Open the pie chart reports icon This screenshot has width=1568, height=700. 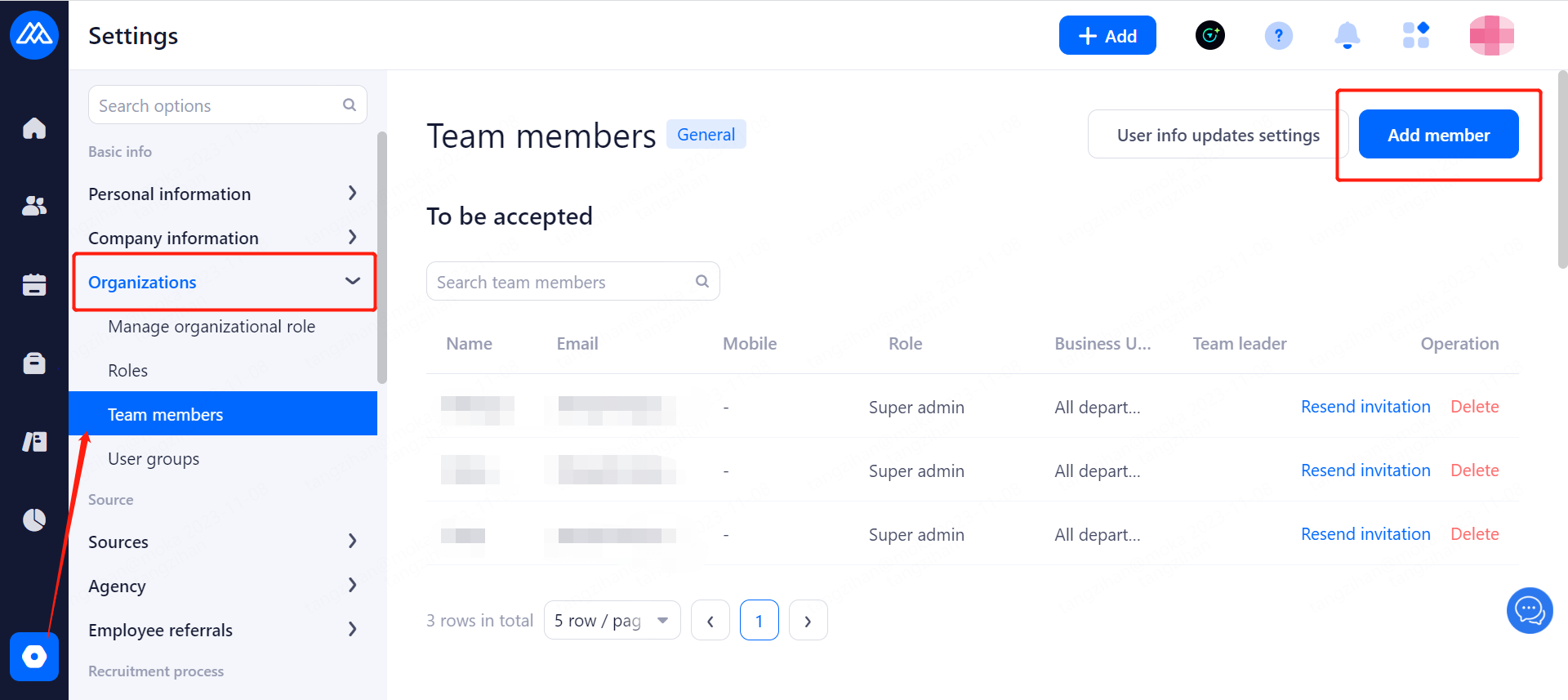click(x=34, y=519)
